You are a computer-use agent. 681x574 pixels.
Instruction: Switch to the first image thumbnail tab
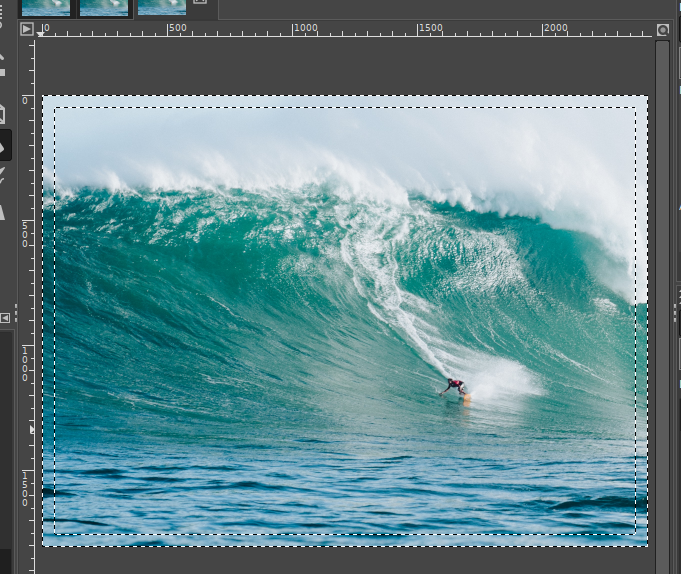(46, 7)
